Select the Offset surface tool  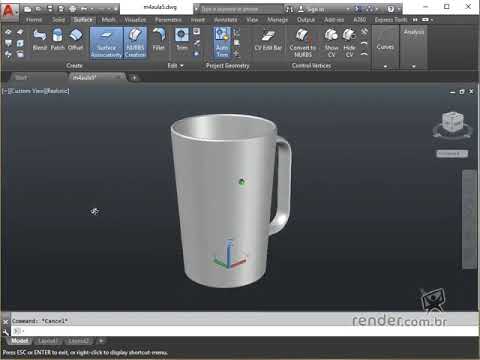(75, 40)
